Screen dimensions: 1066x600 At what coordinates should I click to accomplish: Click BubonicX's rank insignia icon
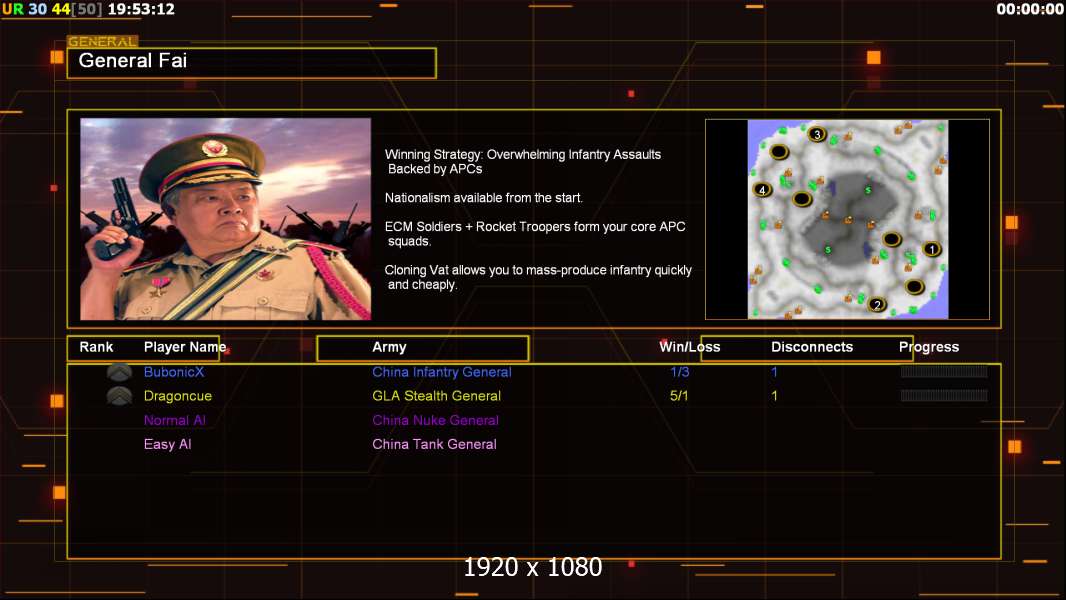coord(120,372)
